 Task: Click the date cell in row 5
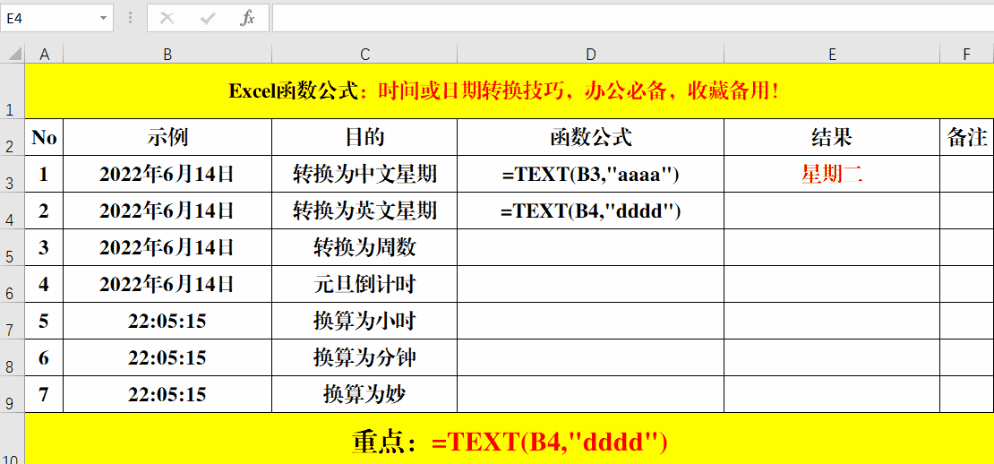tap(167, 248)
